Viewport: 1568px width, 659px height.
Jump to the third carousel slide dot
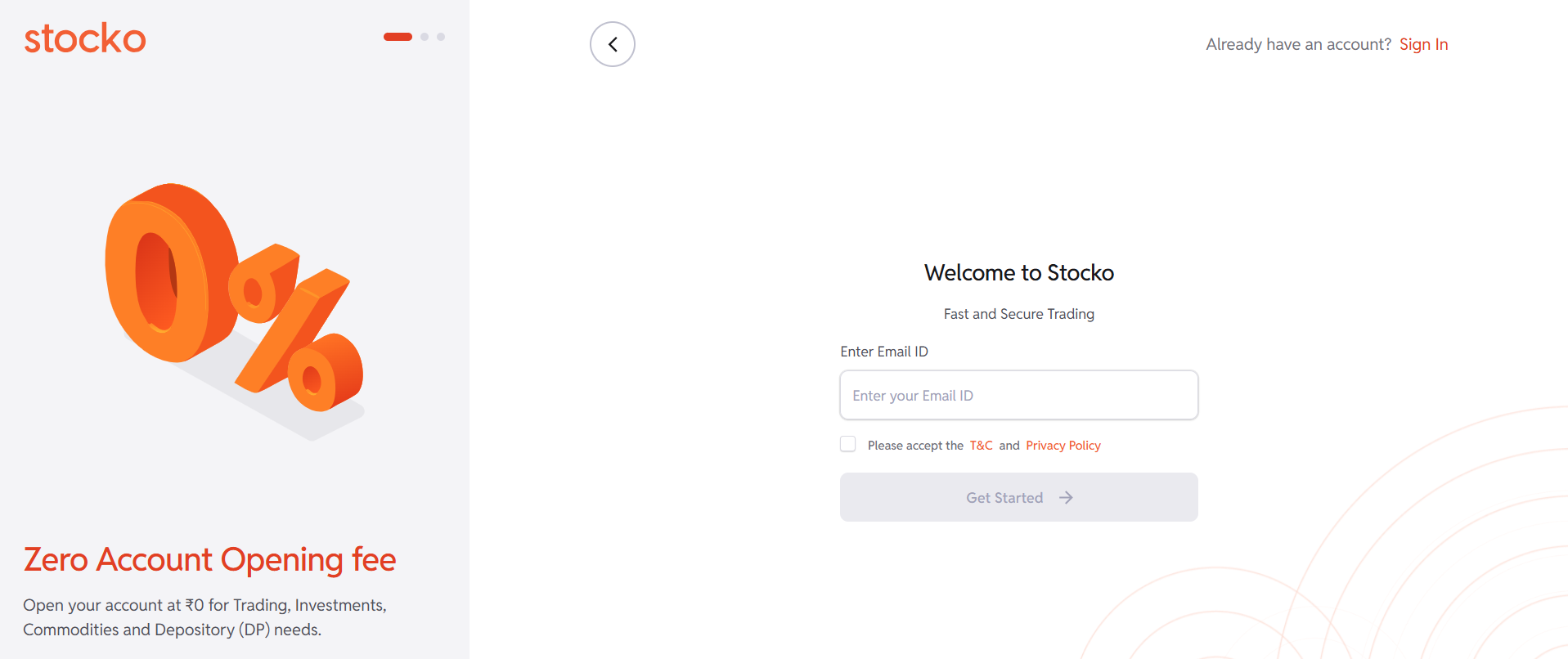pos(441,37)
